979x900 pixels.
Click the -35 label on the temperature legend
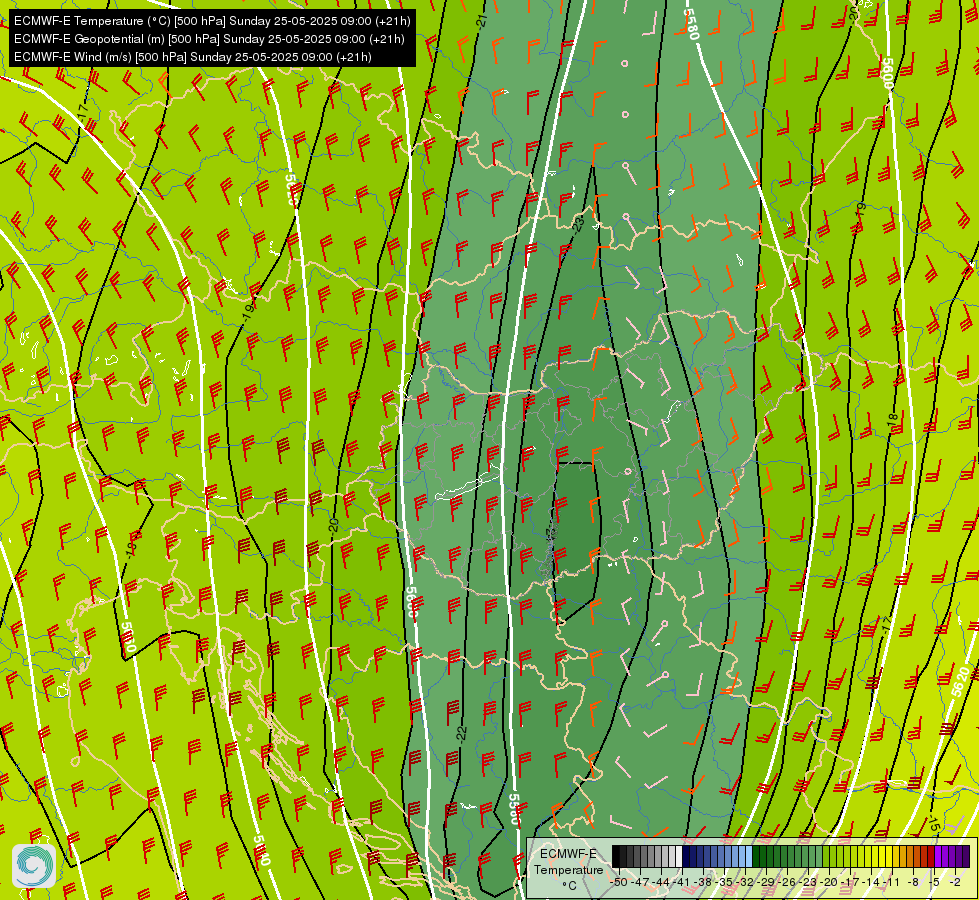(x=724, y=882)
